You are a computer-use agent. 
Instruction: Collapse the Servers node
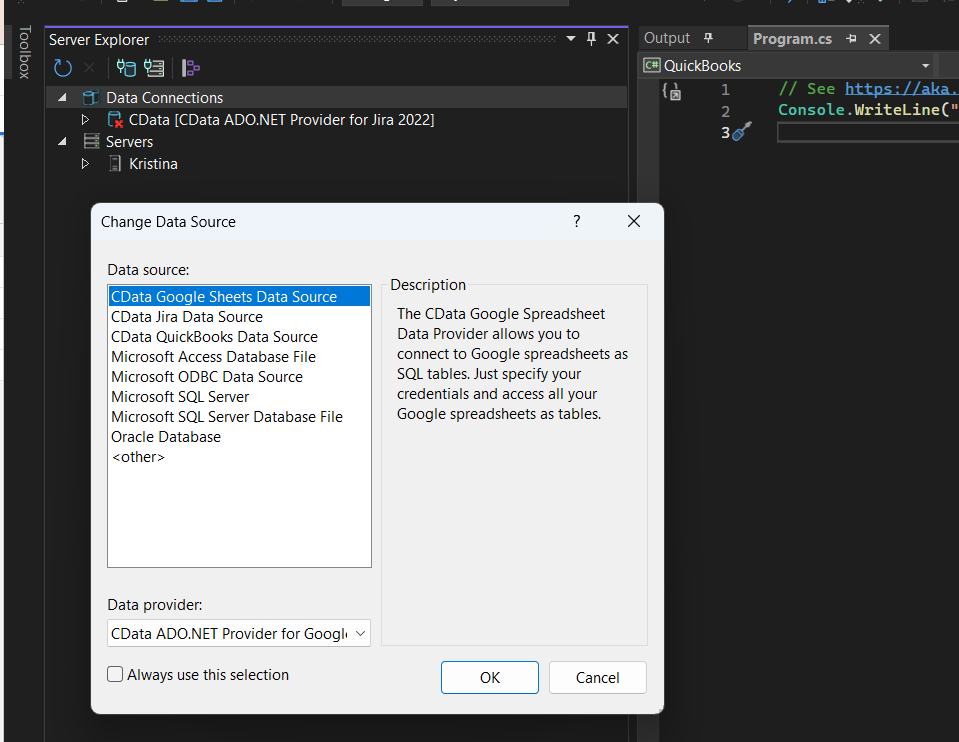[62, 142]
